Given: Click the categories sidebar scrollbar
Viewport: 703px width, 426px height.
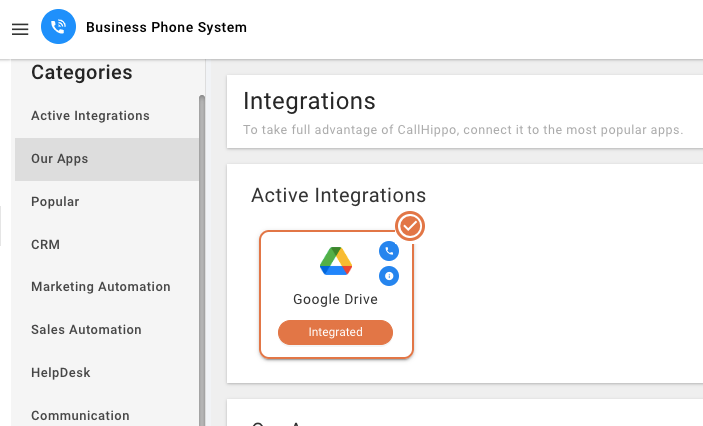Looking at the screenshot, I should 202,260.
